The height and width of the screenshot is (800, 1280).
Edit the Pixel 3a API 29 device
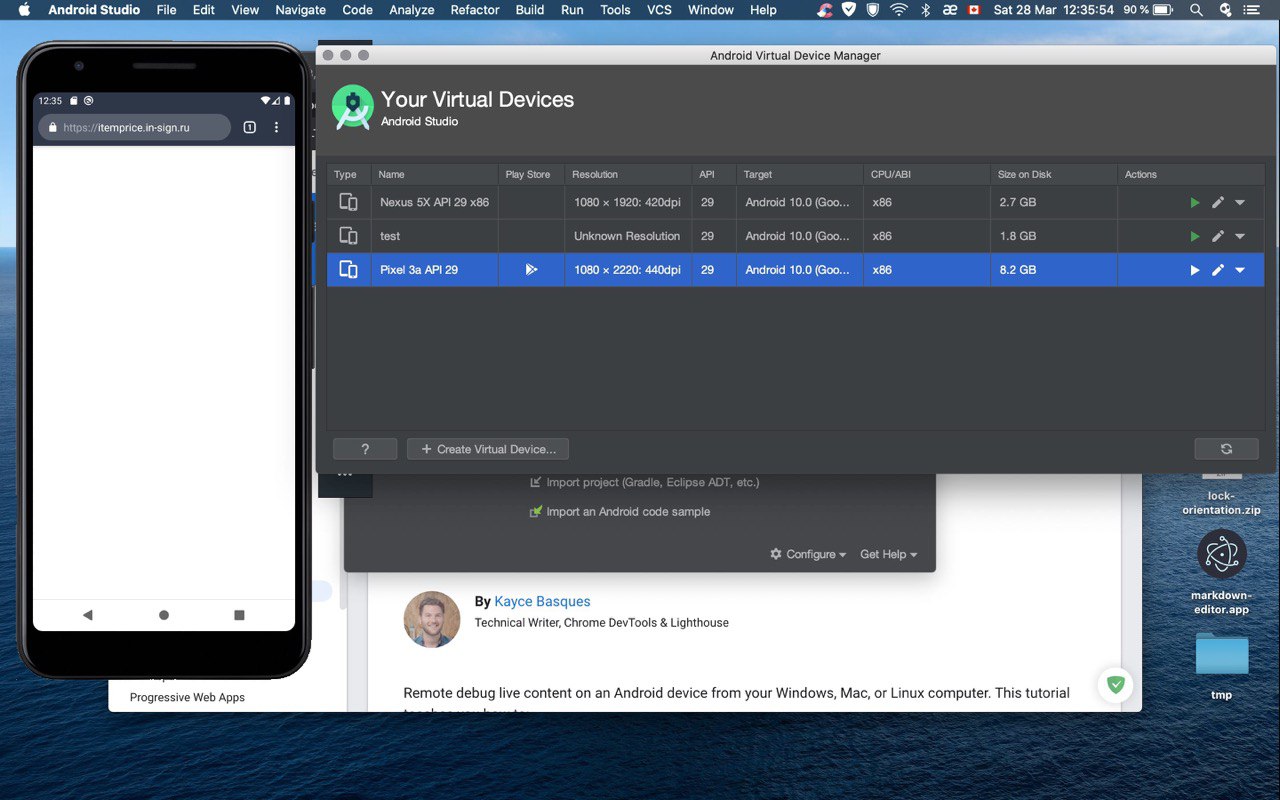(x=1217, y=270)
